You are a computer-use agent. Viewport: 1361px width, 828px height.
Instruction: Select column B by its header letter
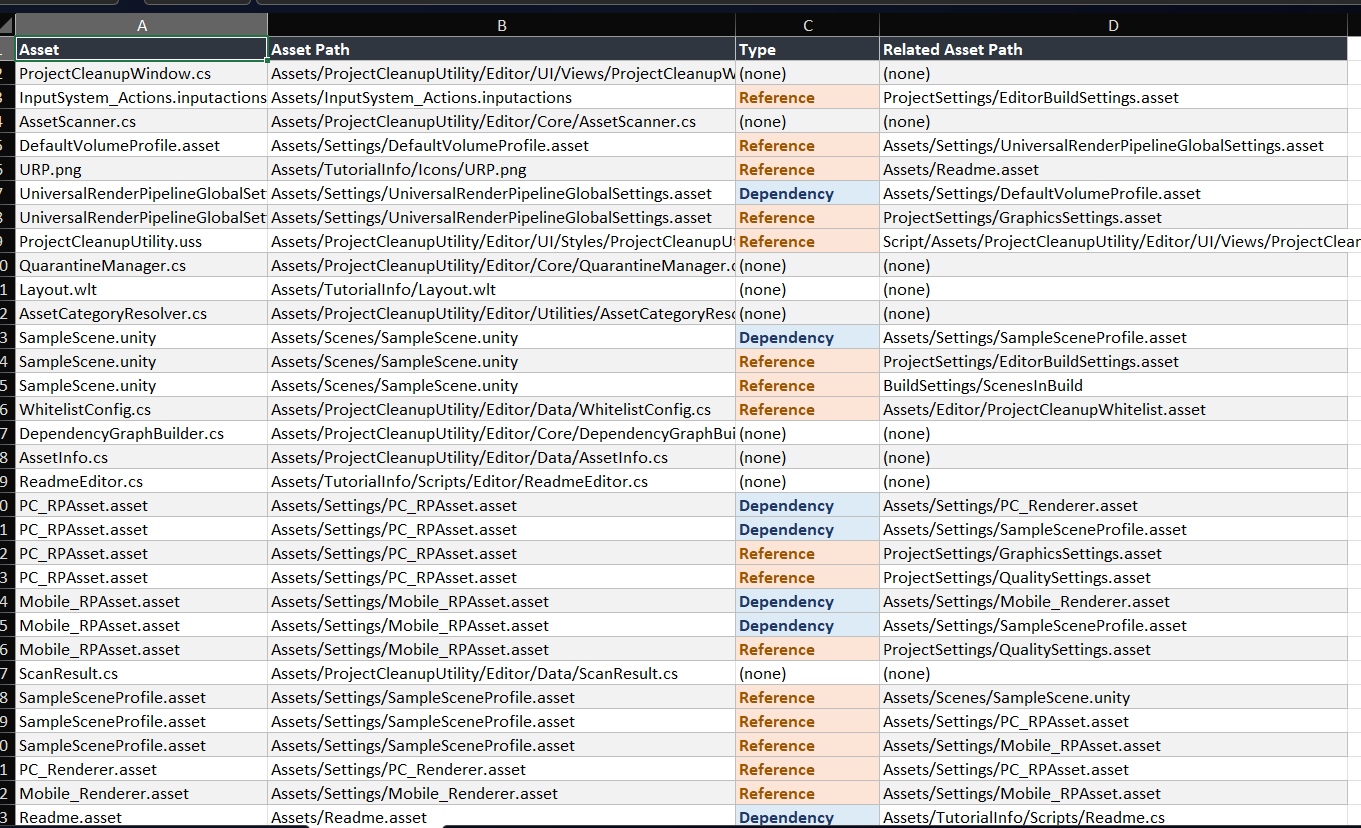(x=502, y=25)
